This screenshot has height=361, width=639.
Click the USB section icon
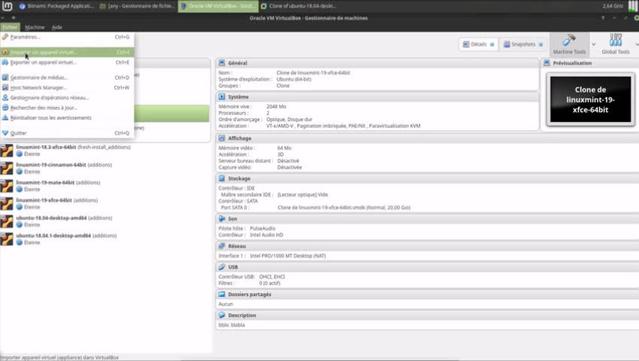[222, 267]
